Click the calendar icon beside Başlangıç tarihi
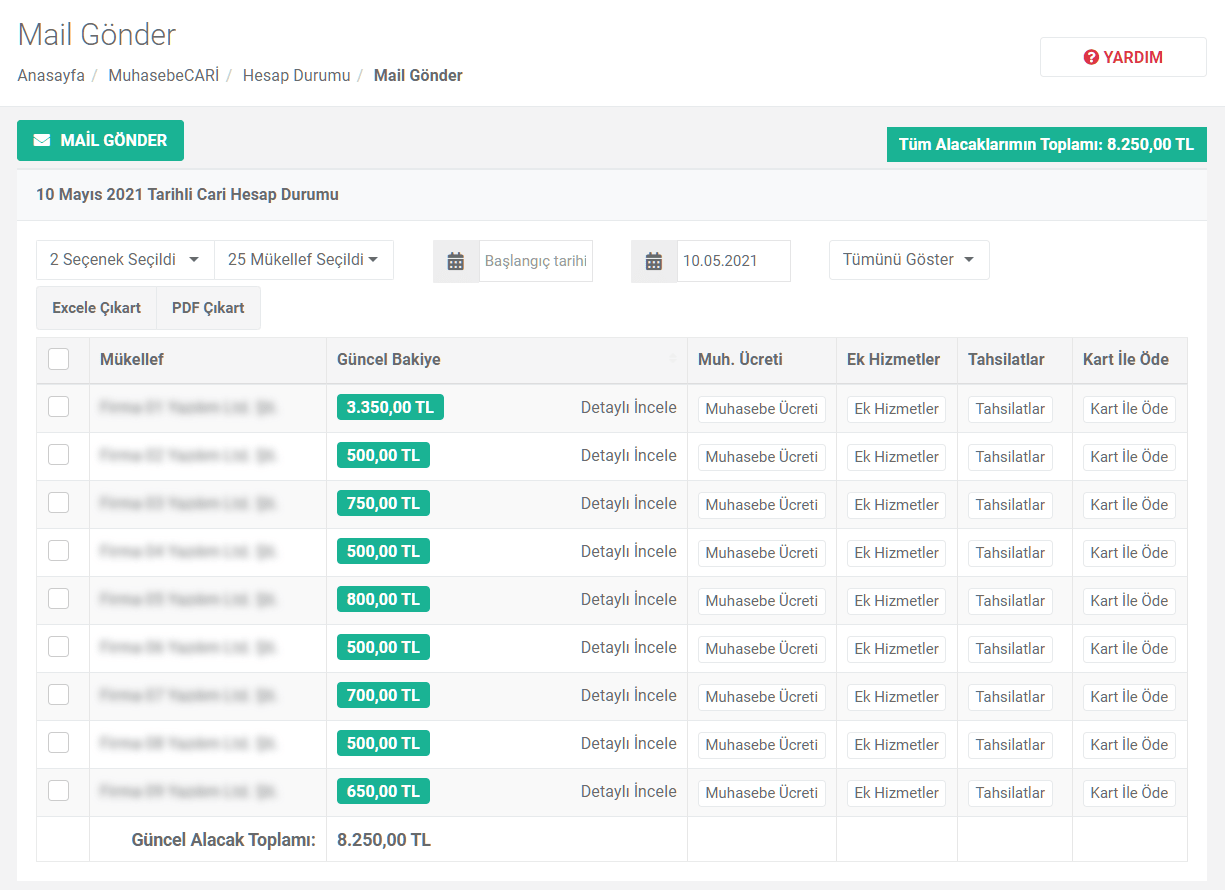This screenshot has height=890, width=1225. click(456, 261)
